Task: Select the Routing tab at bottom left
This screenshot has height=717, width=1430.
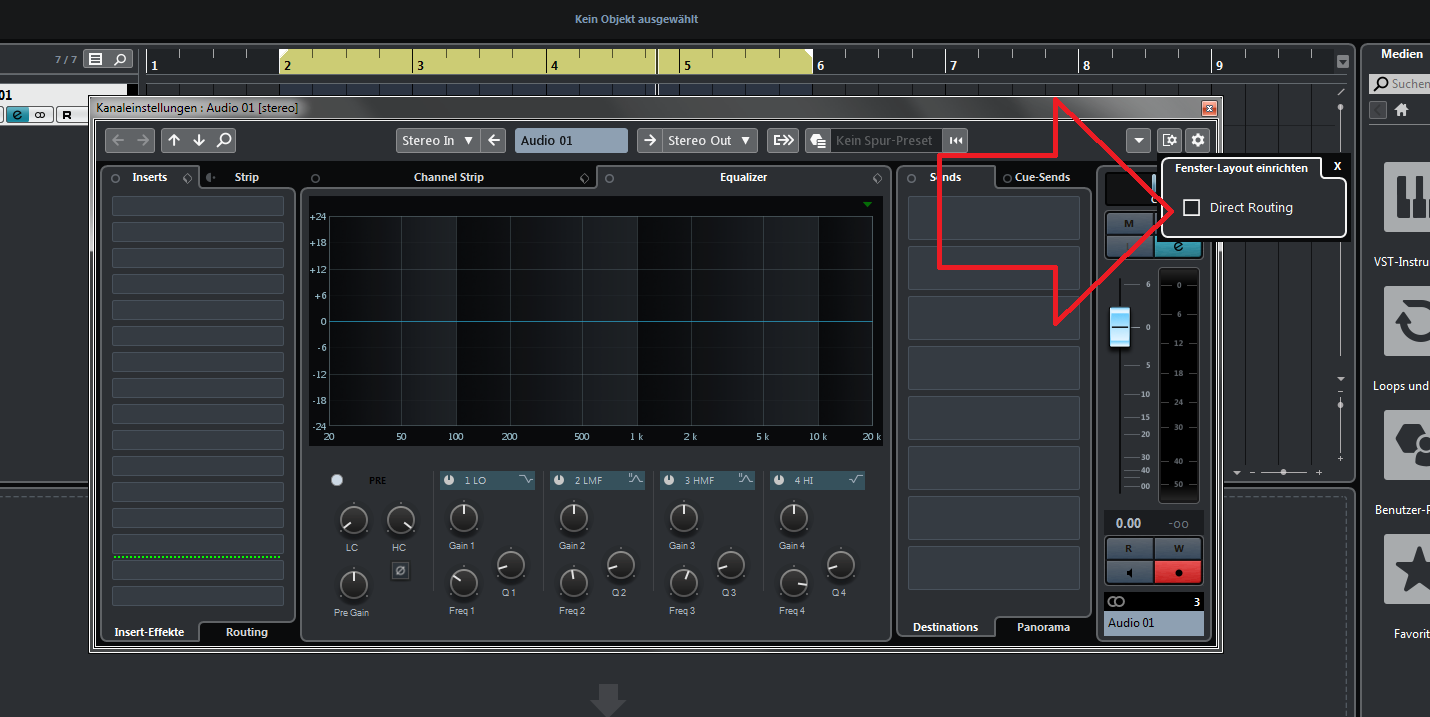Action: point(246,632)
